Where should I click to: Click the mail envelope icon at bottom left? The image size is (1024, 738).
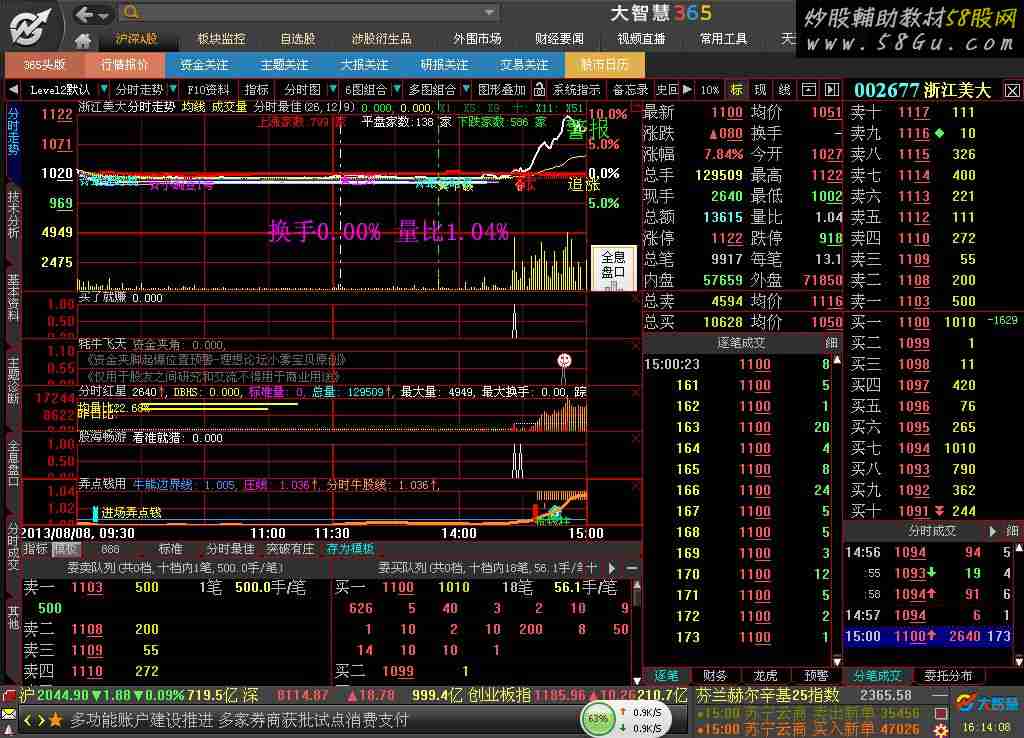click(8, 714)
